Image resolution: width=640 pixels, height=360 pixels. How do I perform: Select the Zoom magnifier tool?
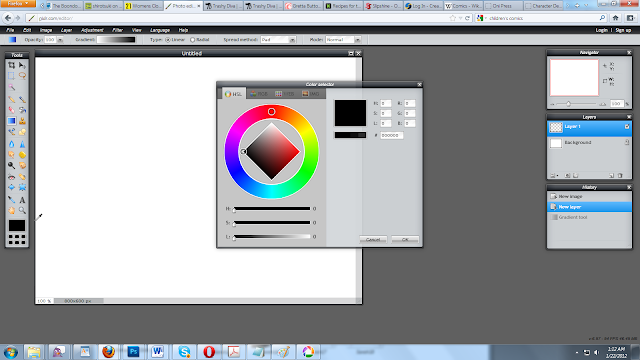[x=22, y=211]
